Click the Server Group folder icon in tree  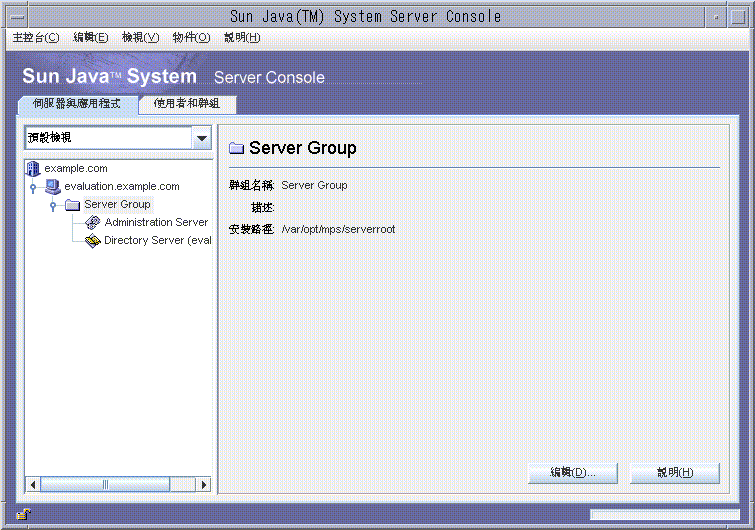pos(72,205)
